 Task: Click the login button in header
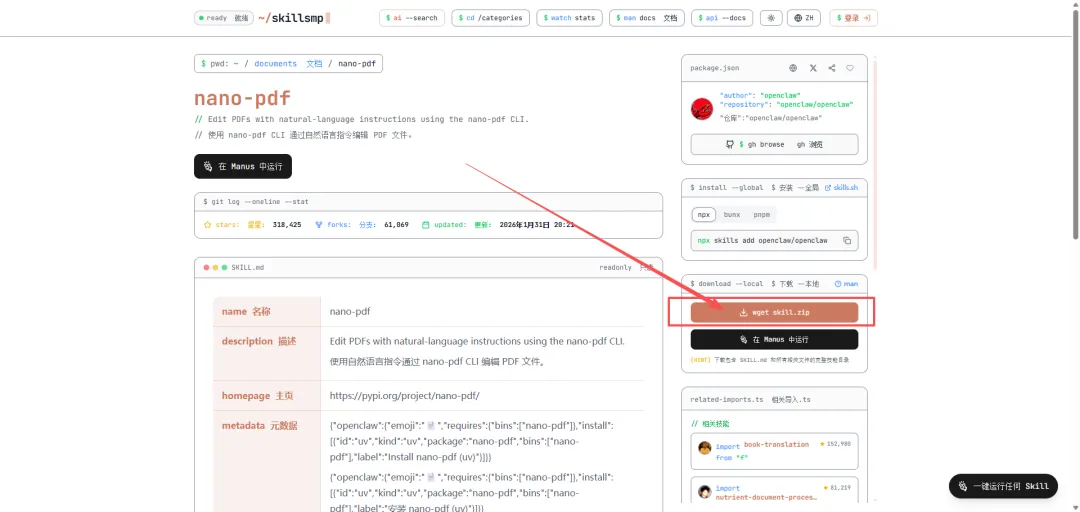click(853, 18)
